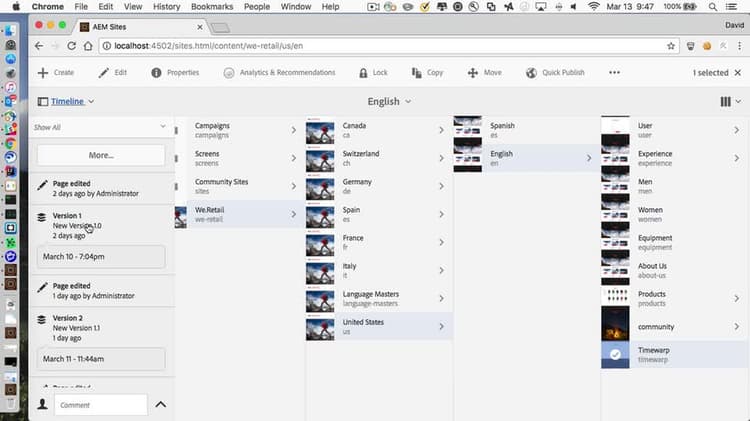Open Analytics & Recommendations

[279, 73]
